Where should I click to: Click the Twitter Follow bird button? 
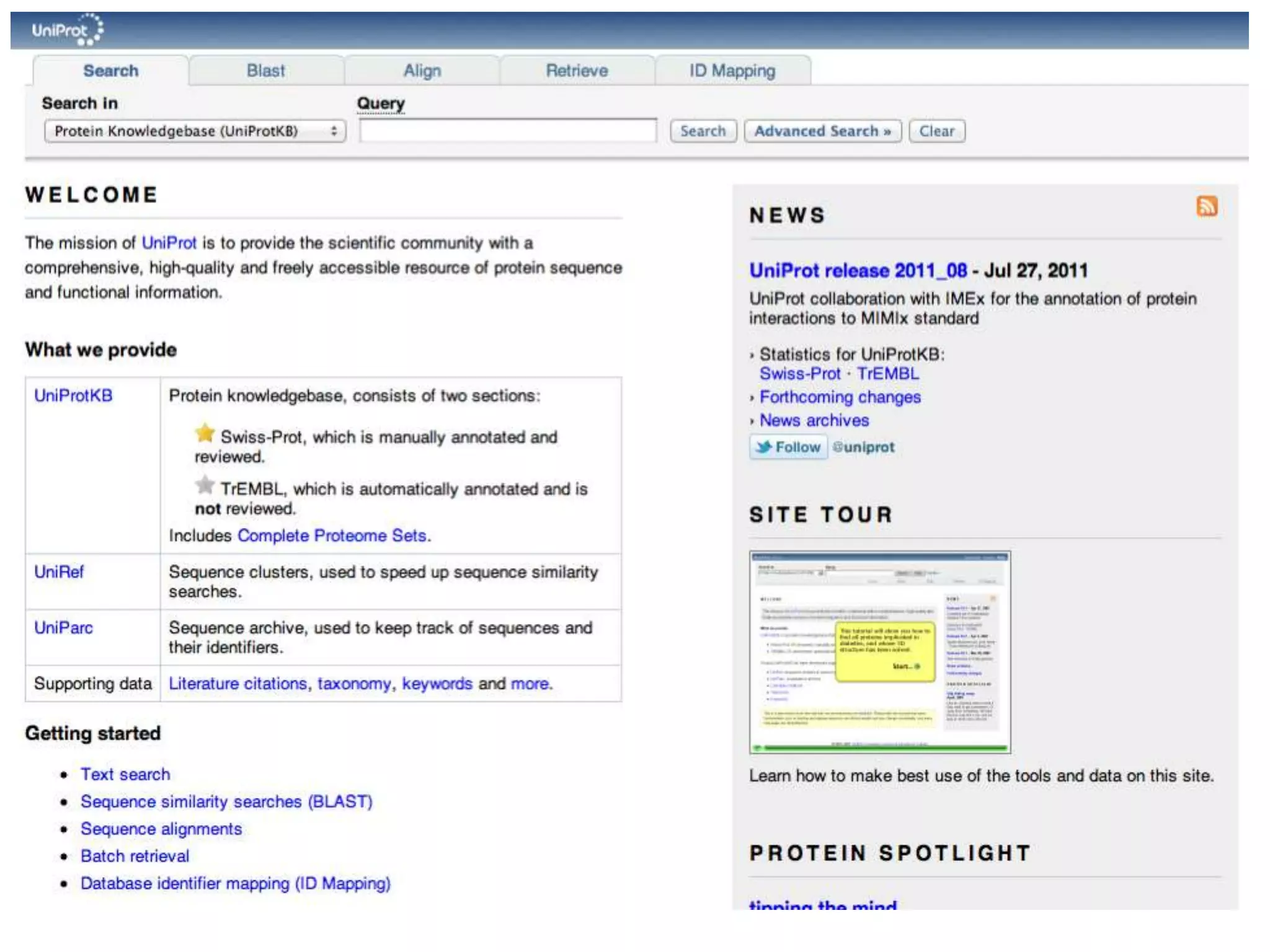788,447
